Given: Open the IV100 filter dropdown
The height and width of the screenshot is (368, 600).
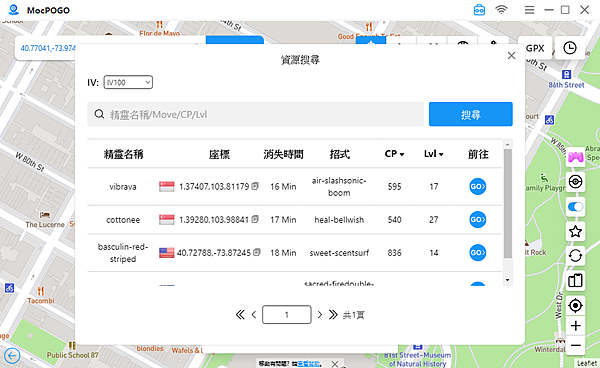Looking at the screenshot, I should pos(128,82).
